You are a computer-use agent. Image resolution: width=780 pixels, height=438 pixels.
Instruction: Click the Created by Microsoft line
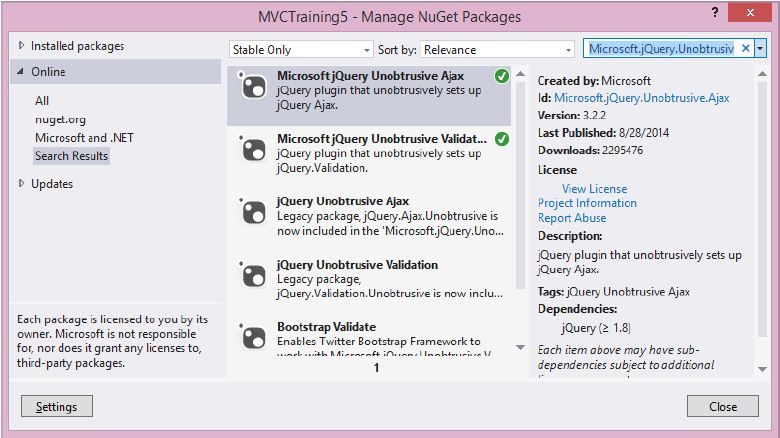click(x=594, y=81)
